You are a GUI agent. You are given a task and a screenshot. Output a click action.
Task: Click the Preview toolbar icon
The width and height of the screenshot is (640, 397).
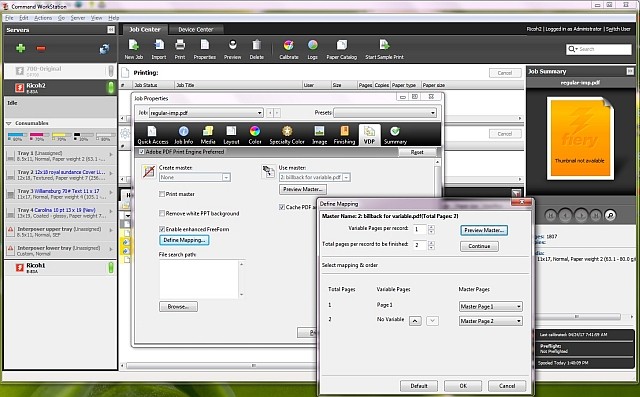(x=232, y=49)
